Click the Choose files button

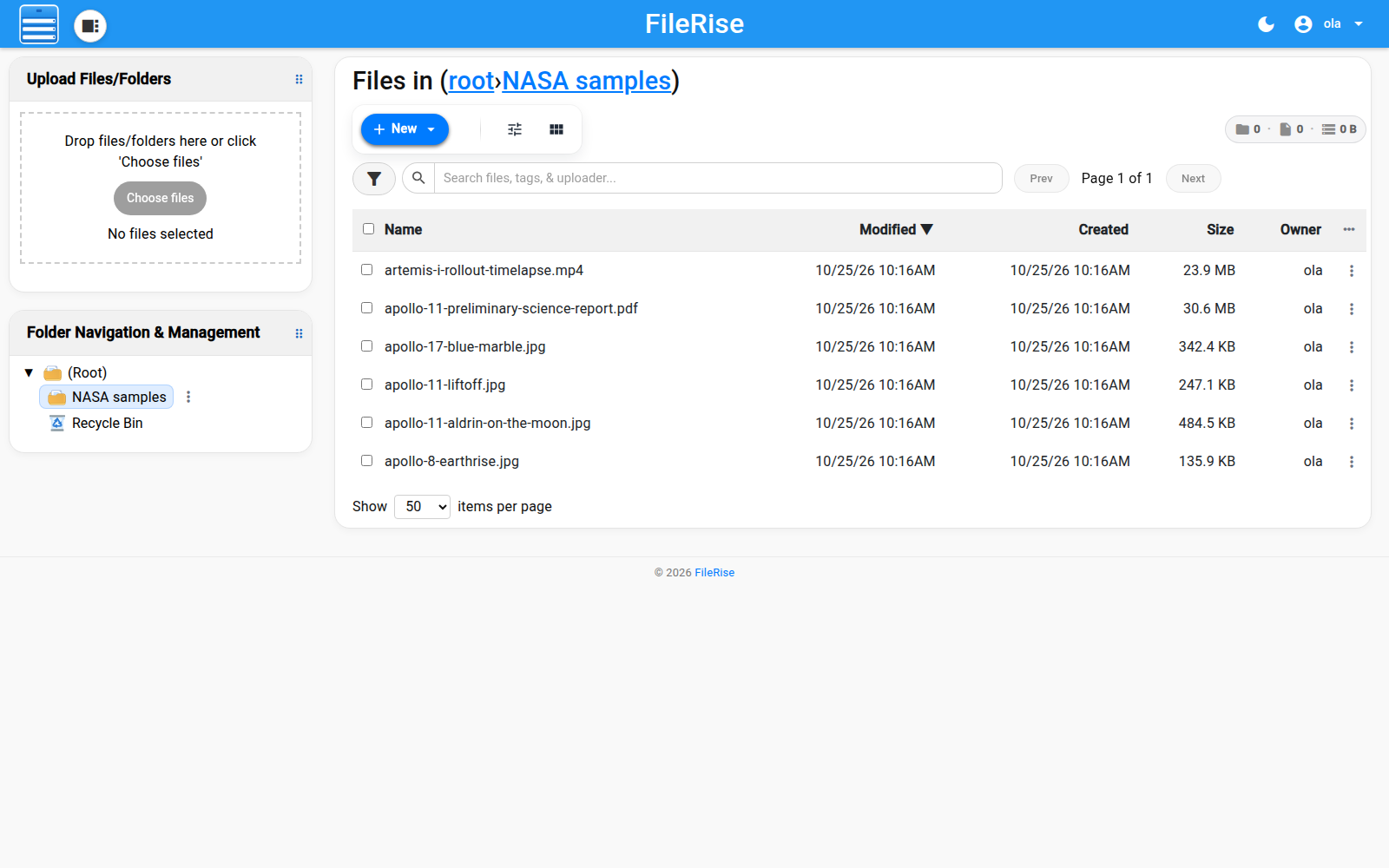[160, 198]
